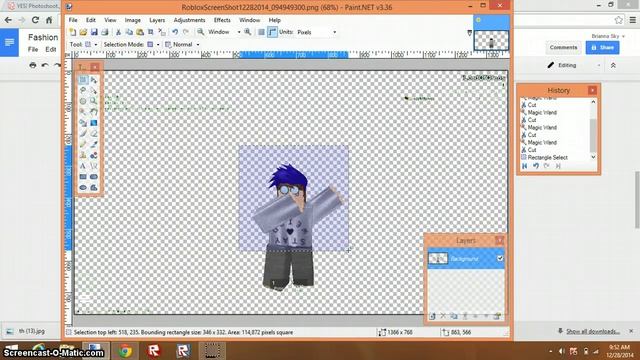Screen dimensions: 640x360
Task: Click the Copy toolbar icon
Action: coord(129,32)
